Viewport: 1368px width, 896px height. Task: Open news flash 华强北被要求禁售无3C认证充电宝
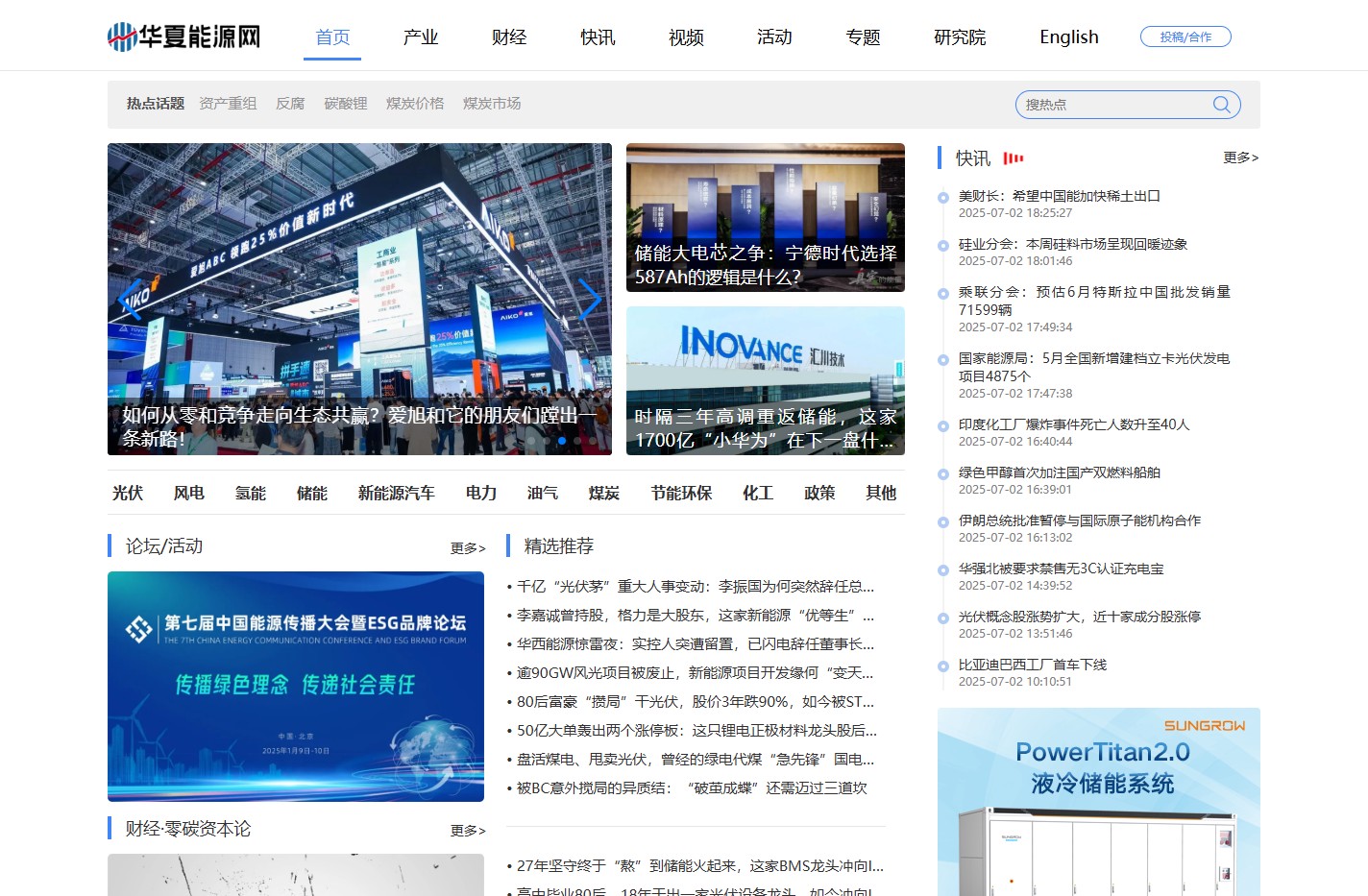click(1062, 569)
